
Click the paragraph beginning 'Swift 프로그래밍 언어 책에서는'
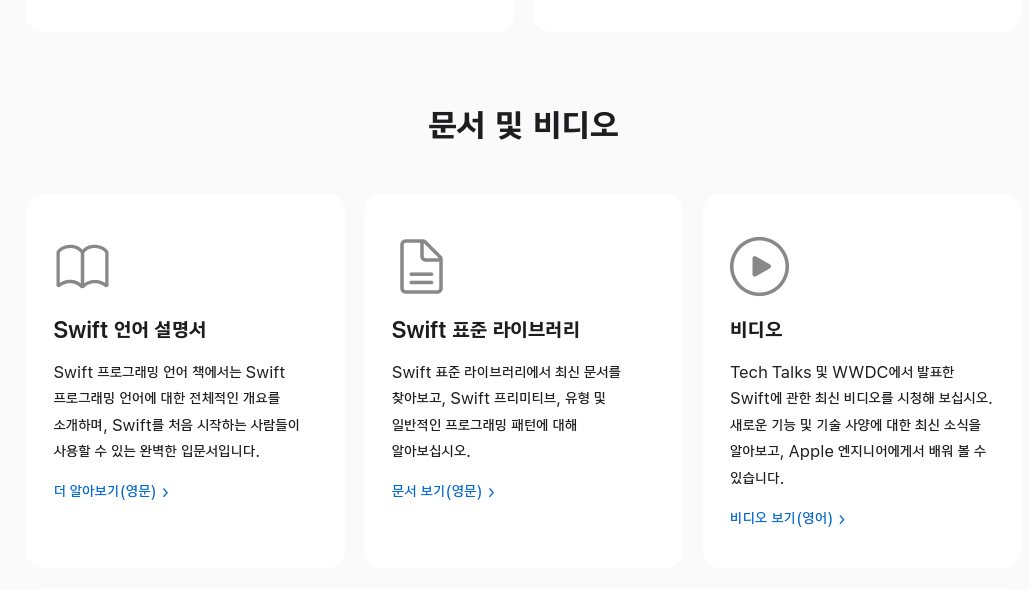pos(177,411)
